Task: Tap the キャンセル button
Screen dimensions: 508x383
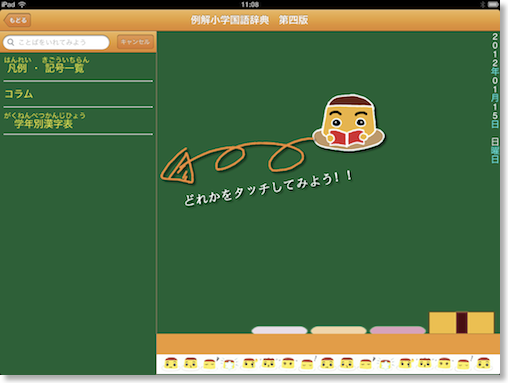Action: click(135, 42)
